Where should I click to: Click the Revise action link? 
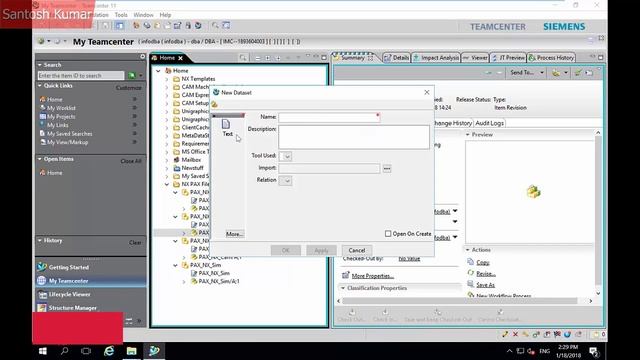tap(486, 273)
